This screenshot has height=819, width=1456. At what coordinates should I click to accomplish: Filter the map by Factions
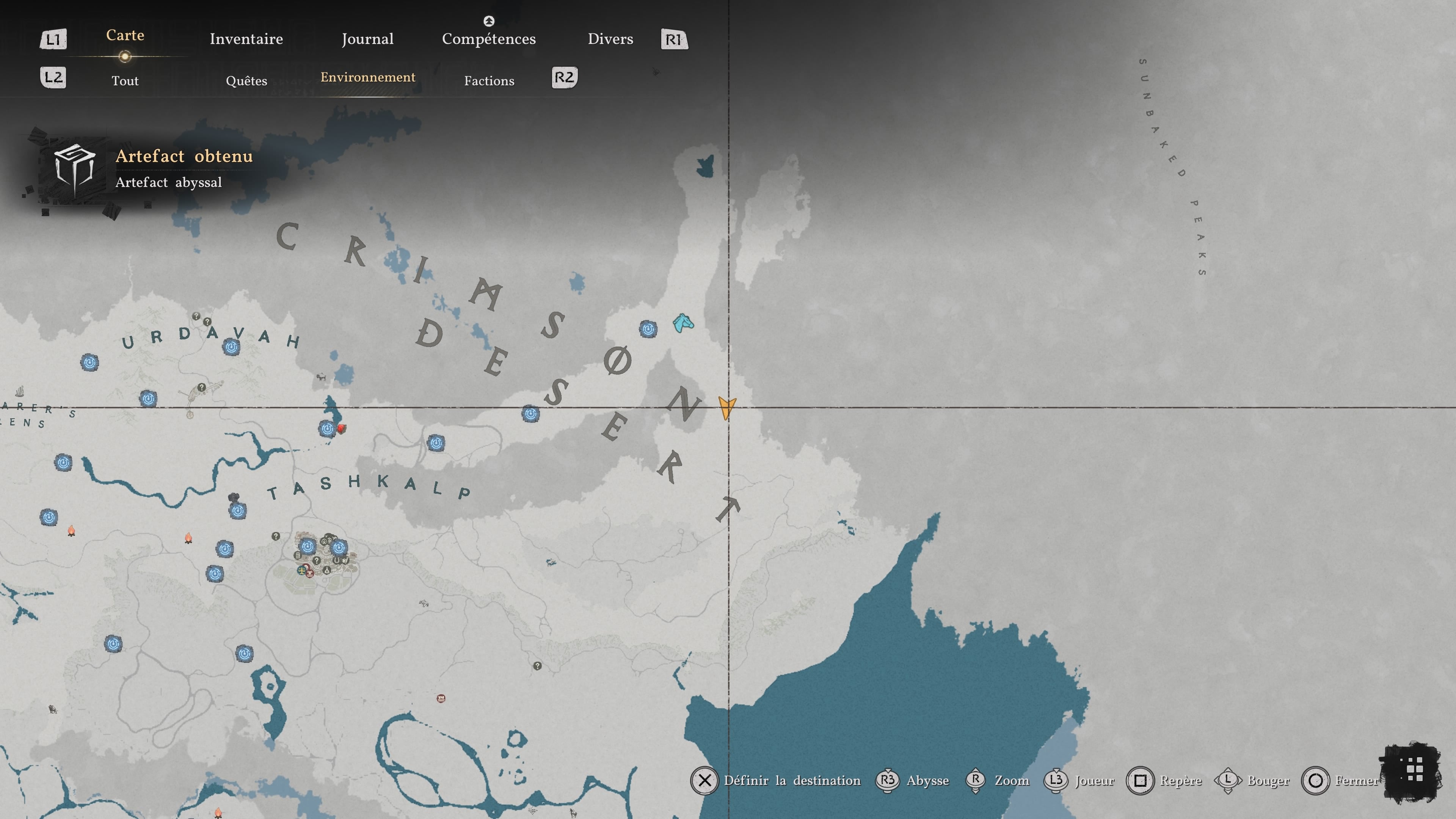[x=490, y=81]
